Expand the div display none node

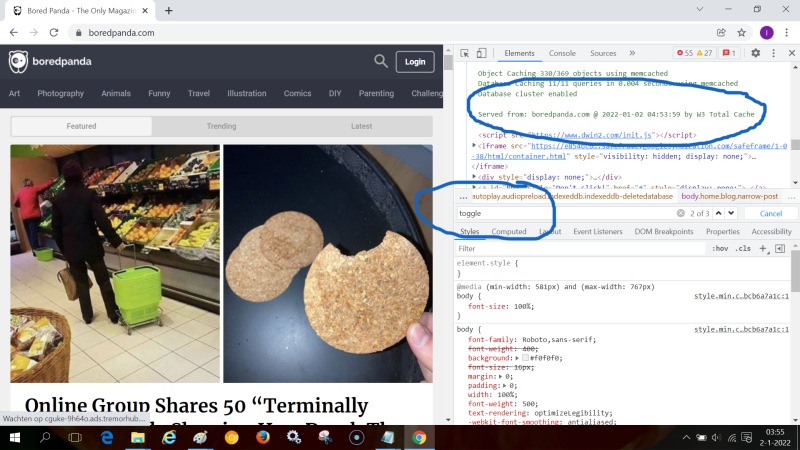[x=474, y=177]
